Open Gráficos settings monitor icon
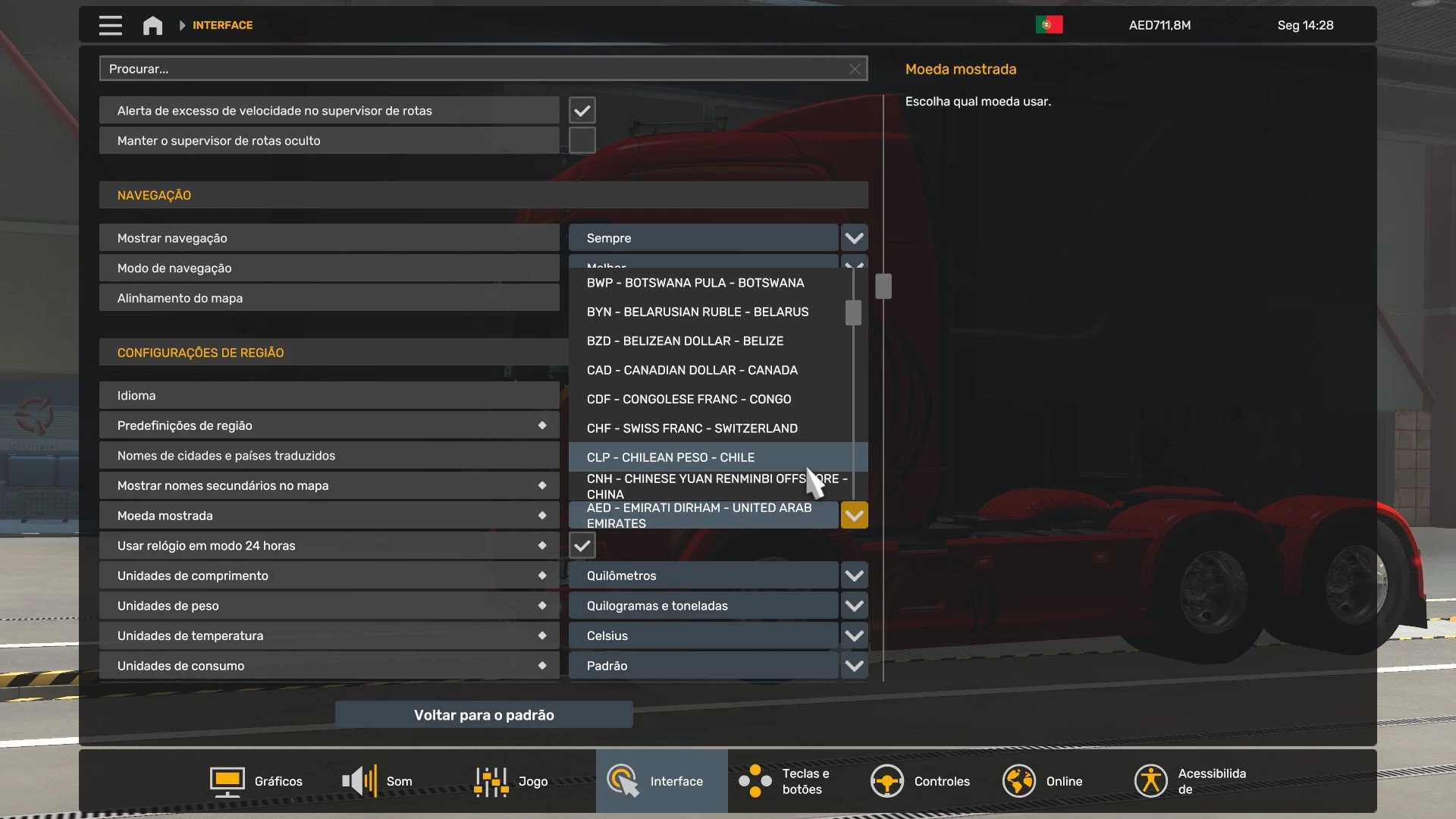This screenshot has height=819, width=1456. click(x=227, y=781)
